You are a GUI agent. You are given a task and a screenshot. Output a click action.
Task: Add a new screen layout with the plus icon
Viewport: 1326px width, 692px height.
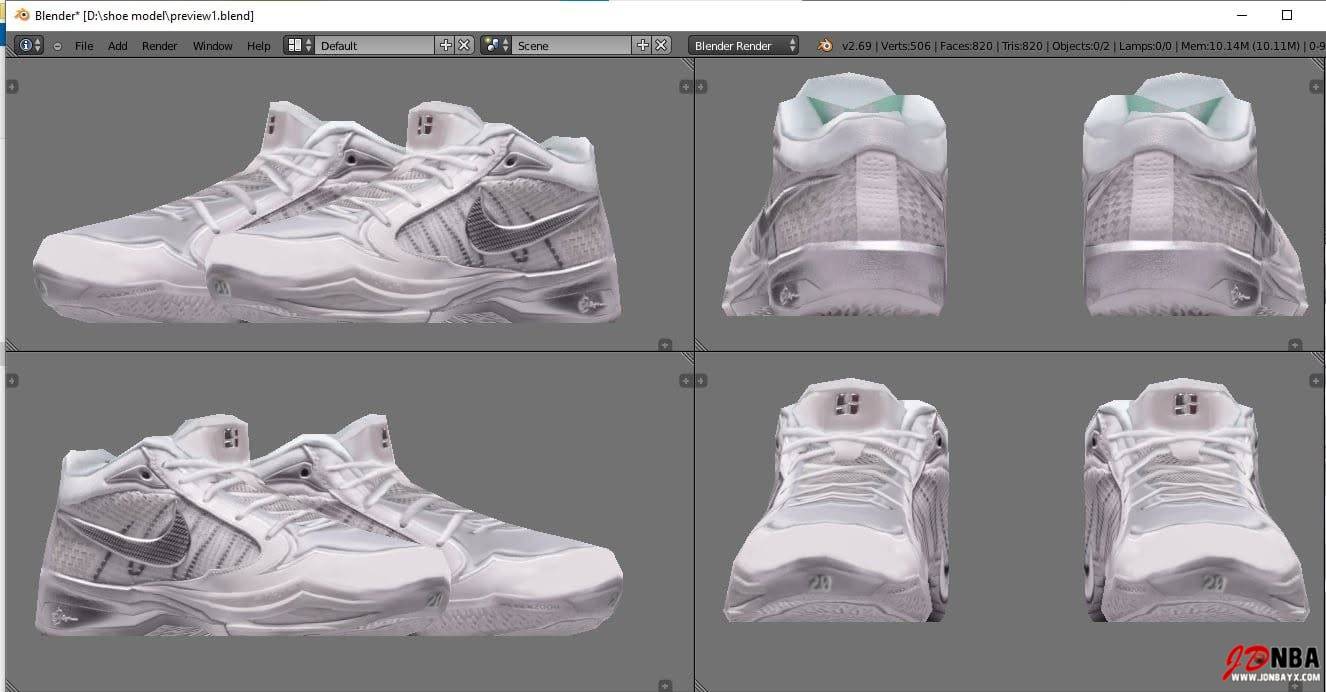(x=446, y=45)
